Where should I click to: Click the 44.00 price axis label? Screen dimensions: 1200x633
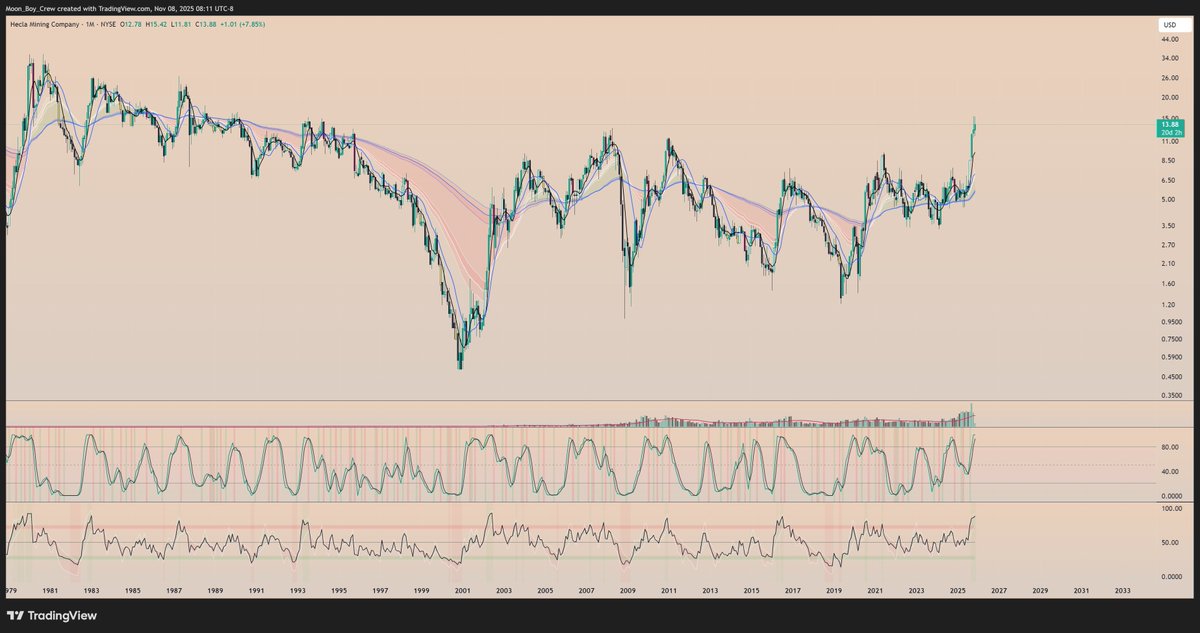click(x=1170, y=40)
